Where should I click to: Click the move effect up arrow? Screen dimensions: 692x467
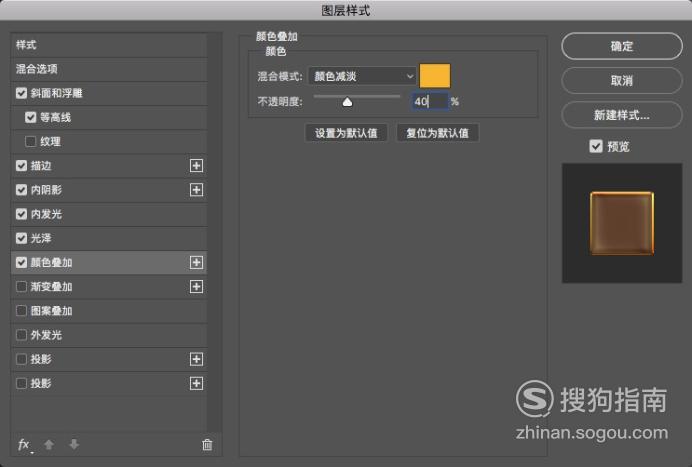pos(49,444)
